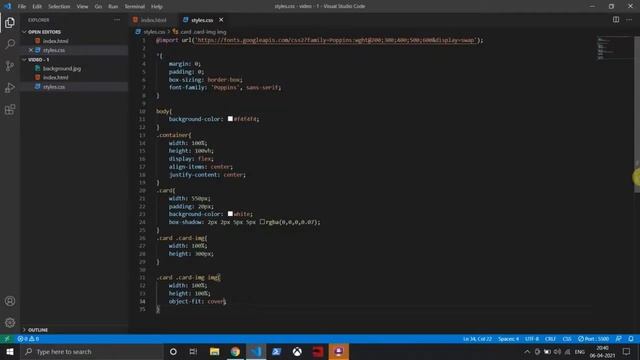Close styles.css in Open Editors list

point(31,50)
